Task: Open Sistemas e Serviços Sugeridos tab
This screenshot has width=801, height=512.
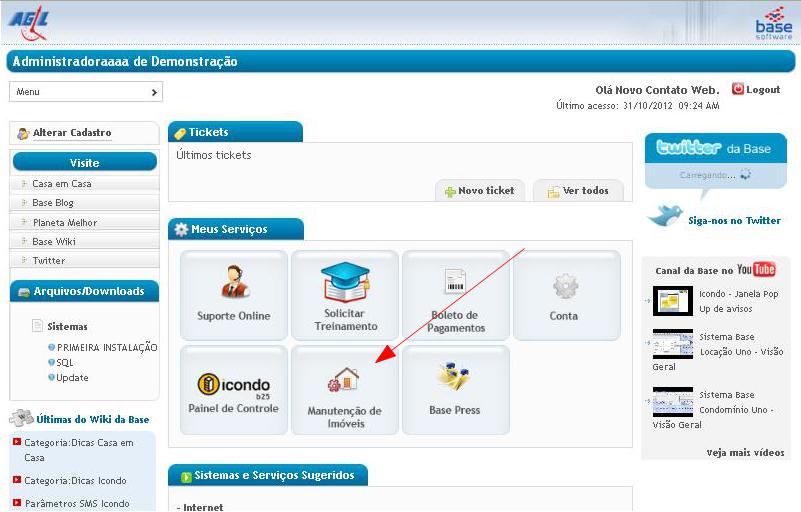Action: tap(268, 475)
